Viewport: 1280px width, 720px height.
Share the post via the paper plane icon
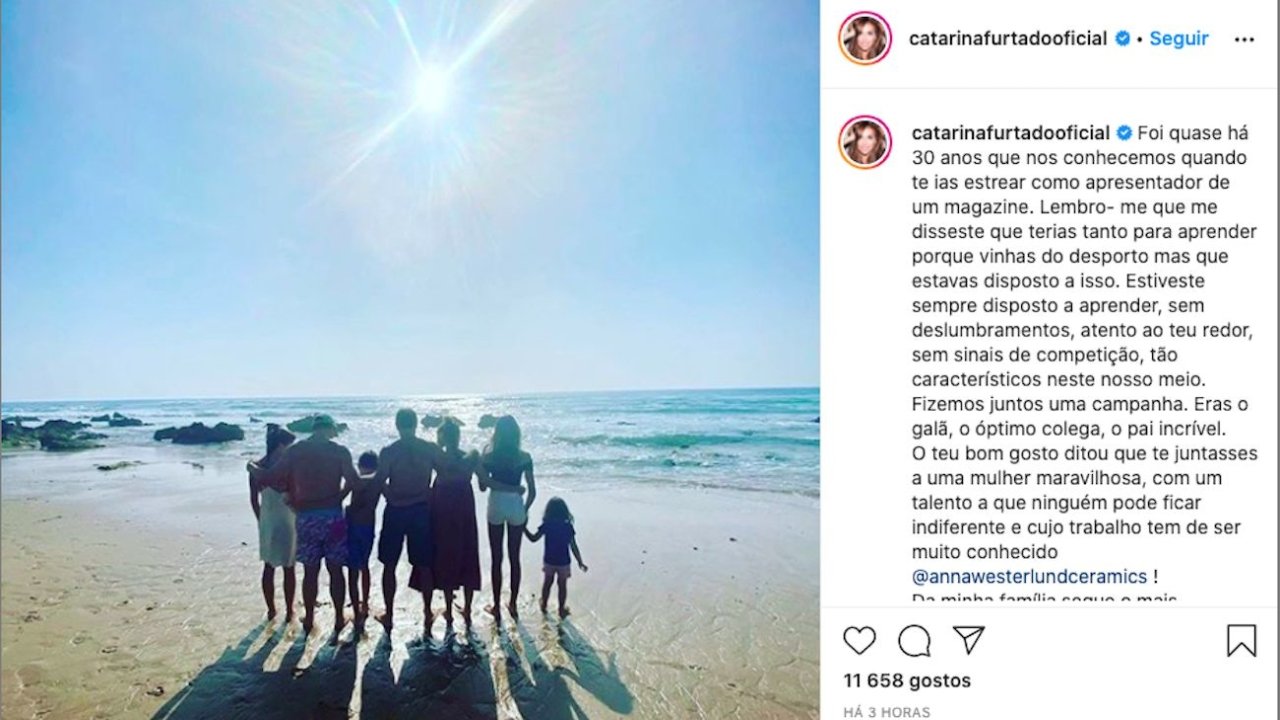click(x=968, y=640)
